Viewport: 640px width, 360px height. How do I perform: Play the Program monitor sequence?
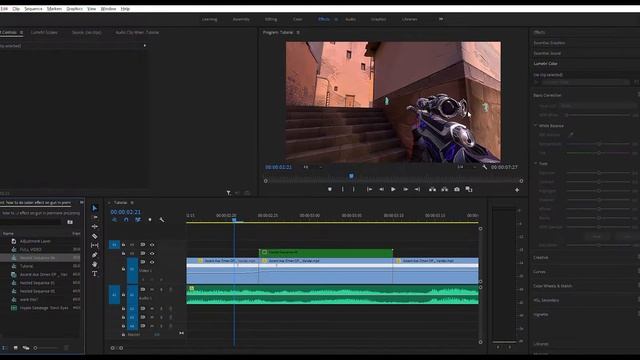tap(393, 189)
